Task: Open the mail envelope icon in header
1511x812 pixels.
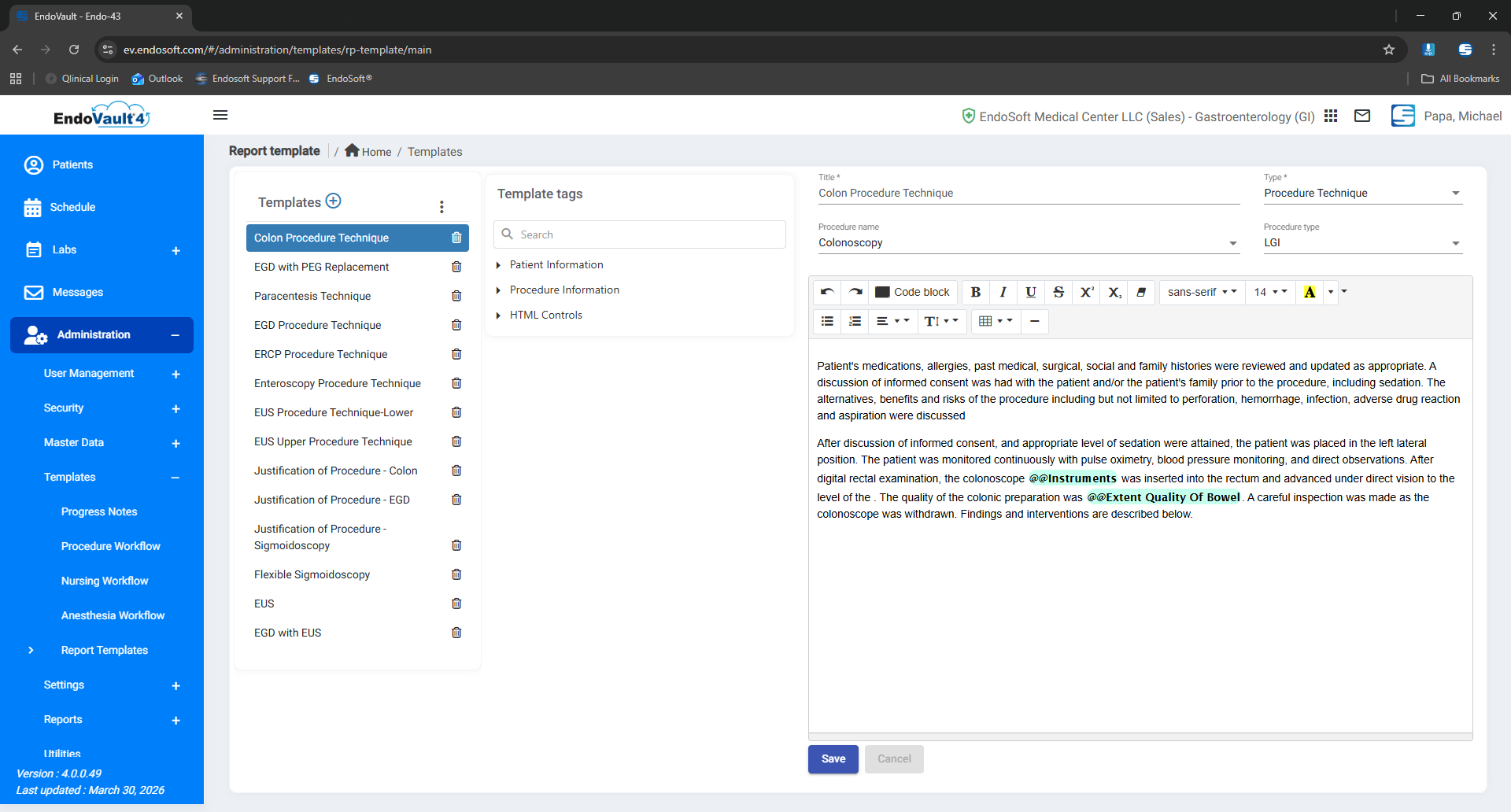Action: pos(1362,116)
